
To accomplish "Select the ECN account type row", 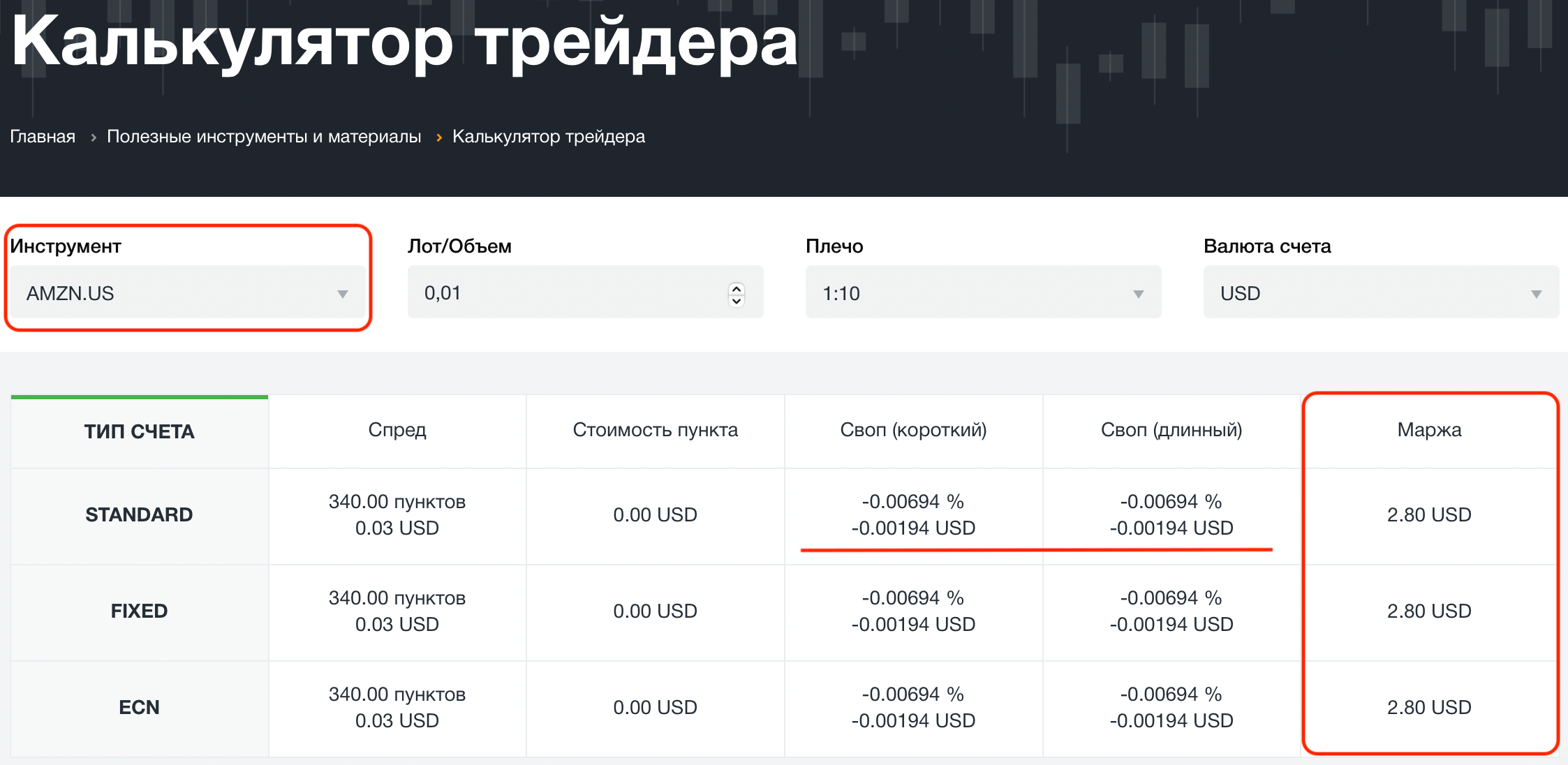I will pos(139,707).
